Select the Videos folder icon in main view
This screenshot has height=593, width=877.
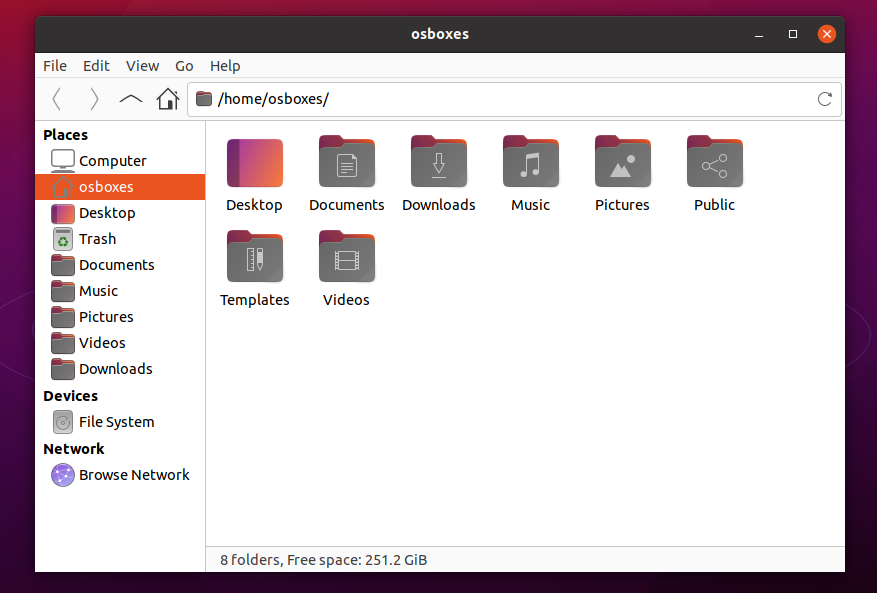[x=347, y=258]
